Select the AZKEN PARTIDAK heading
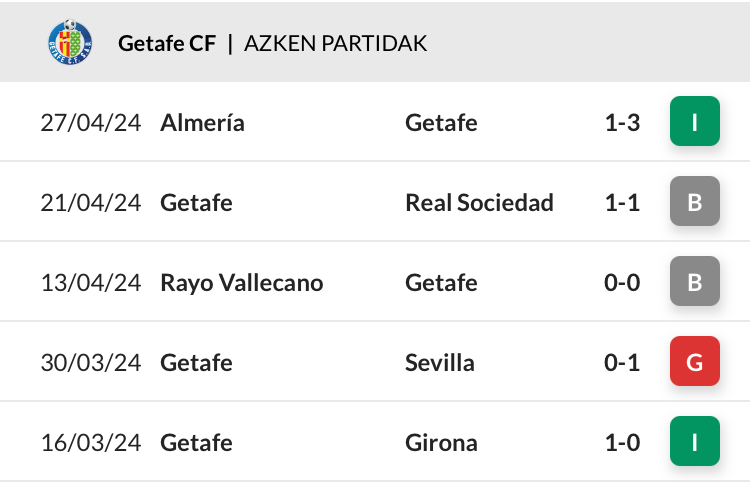Viewport: 750px width, 483px height. pos(335,43)
